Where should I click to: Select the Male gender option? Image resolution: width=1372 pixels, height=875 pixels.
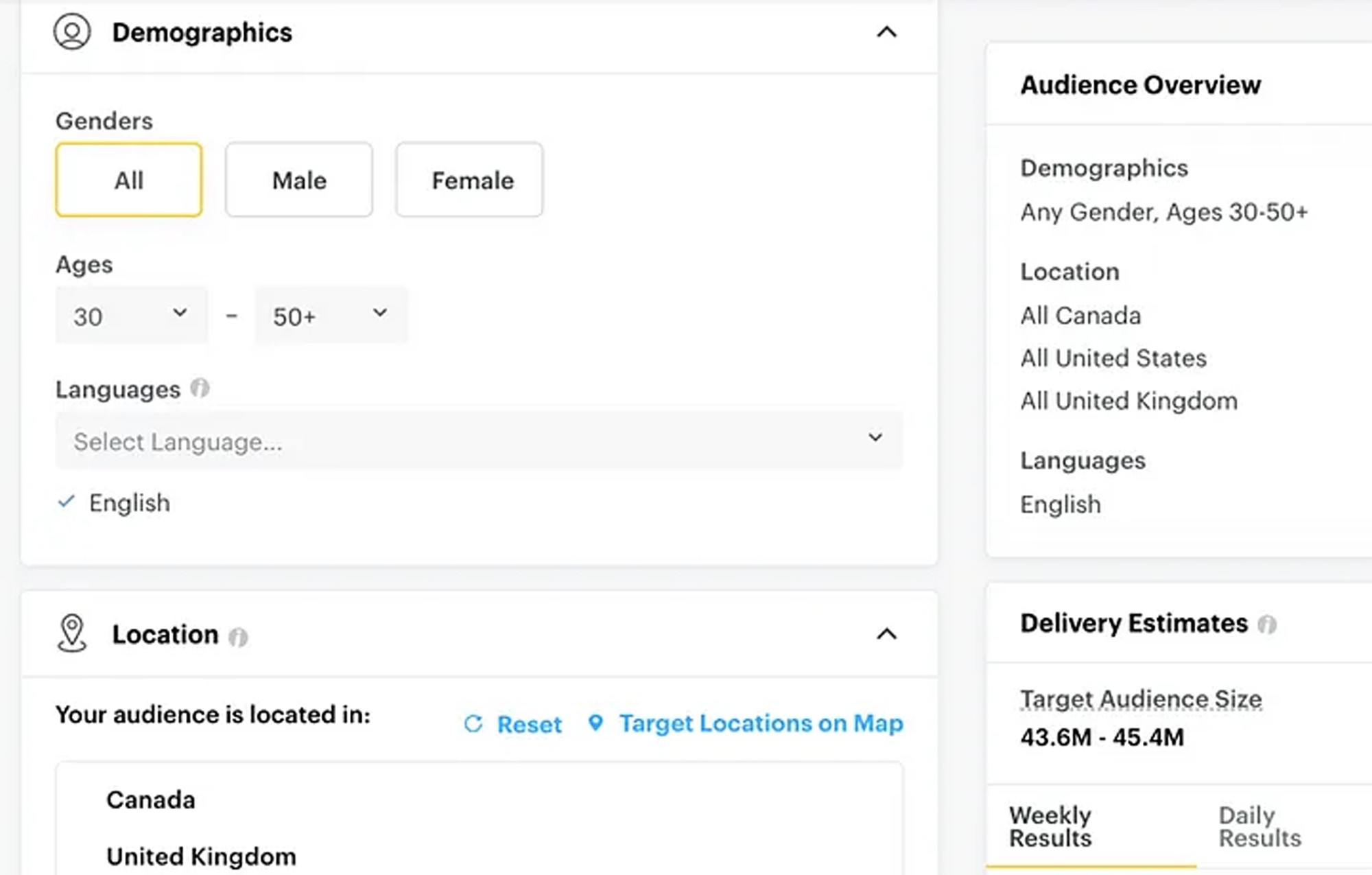pos(299,180)
